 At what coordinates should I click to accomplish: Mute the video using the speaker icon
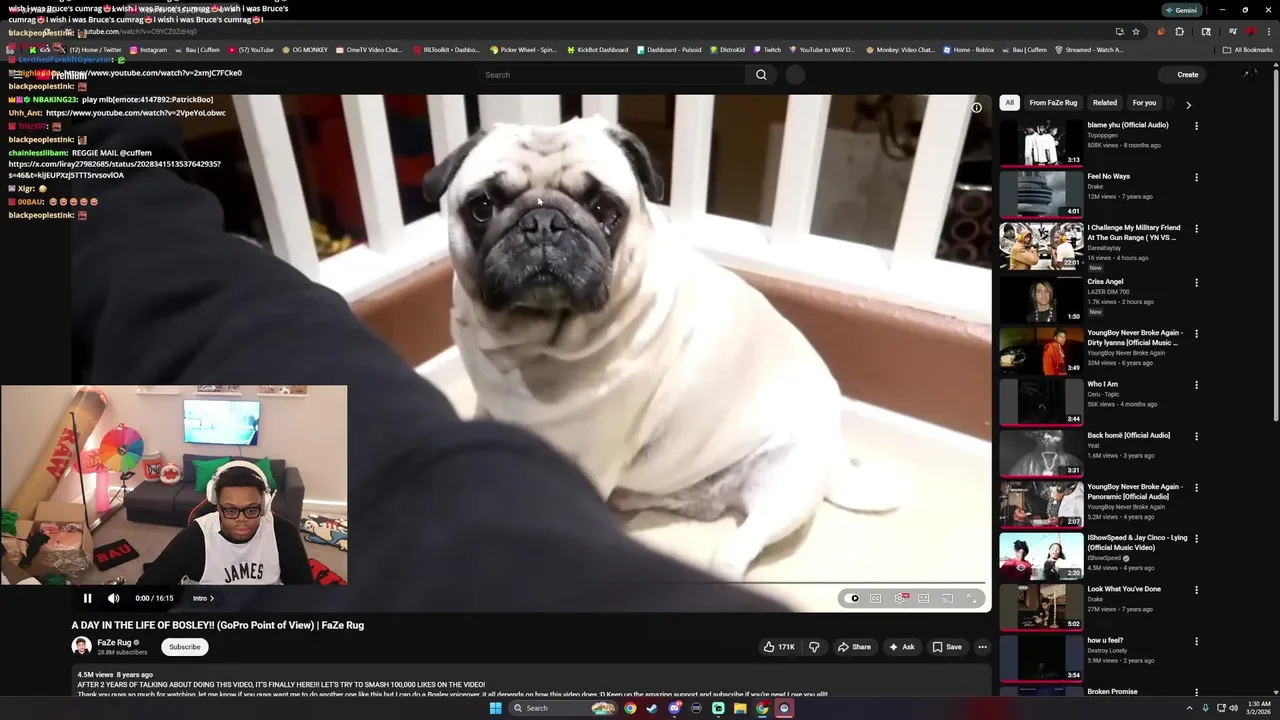coord(114,598)
